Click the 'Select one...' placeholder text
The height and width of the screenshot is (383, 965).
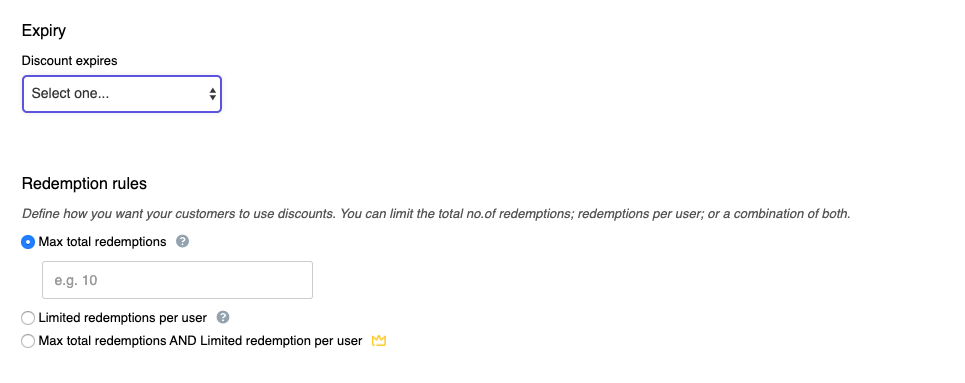click(70, 94)
